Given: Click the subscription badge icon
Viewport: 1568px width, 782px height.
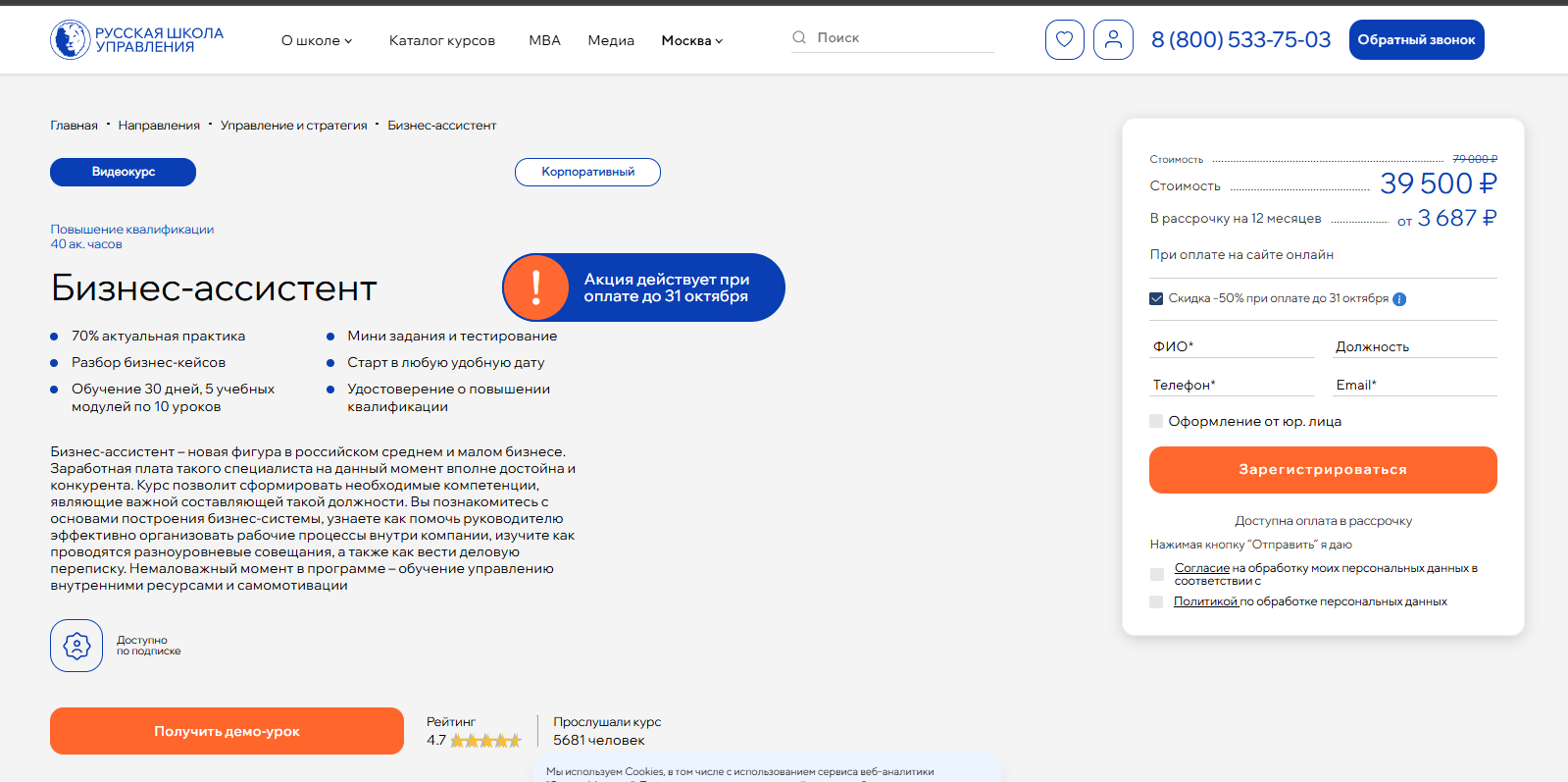Looking at the screenshot, I should [x=76, y=646].
